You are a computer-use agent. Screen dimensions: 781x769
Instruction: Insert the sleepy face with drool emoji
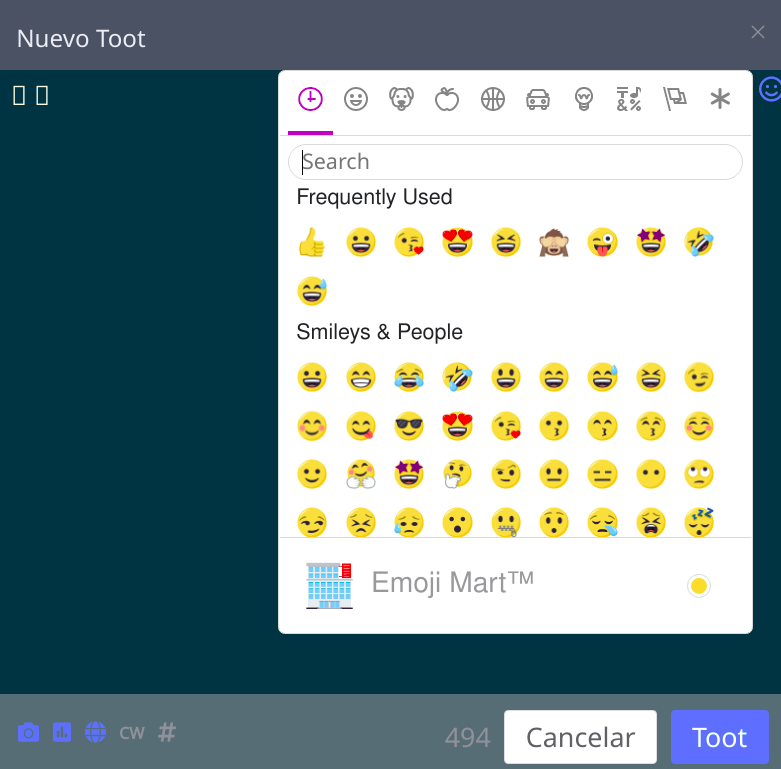602,522
